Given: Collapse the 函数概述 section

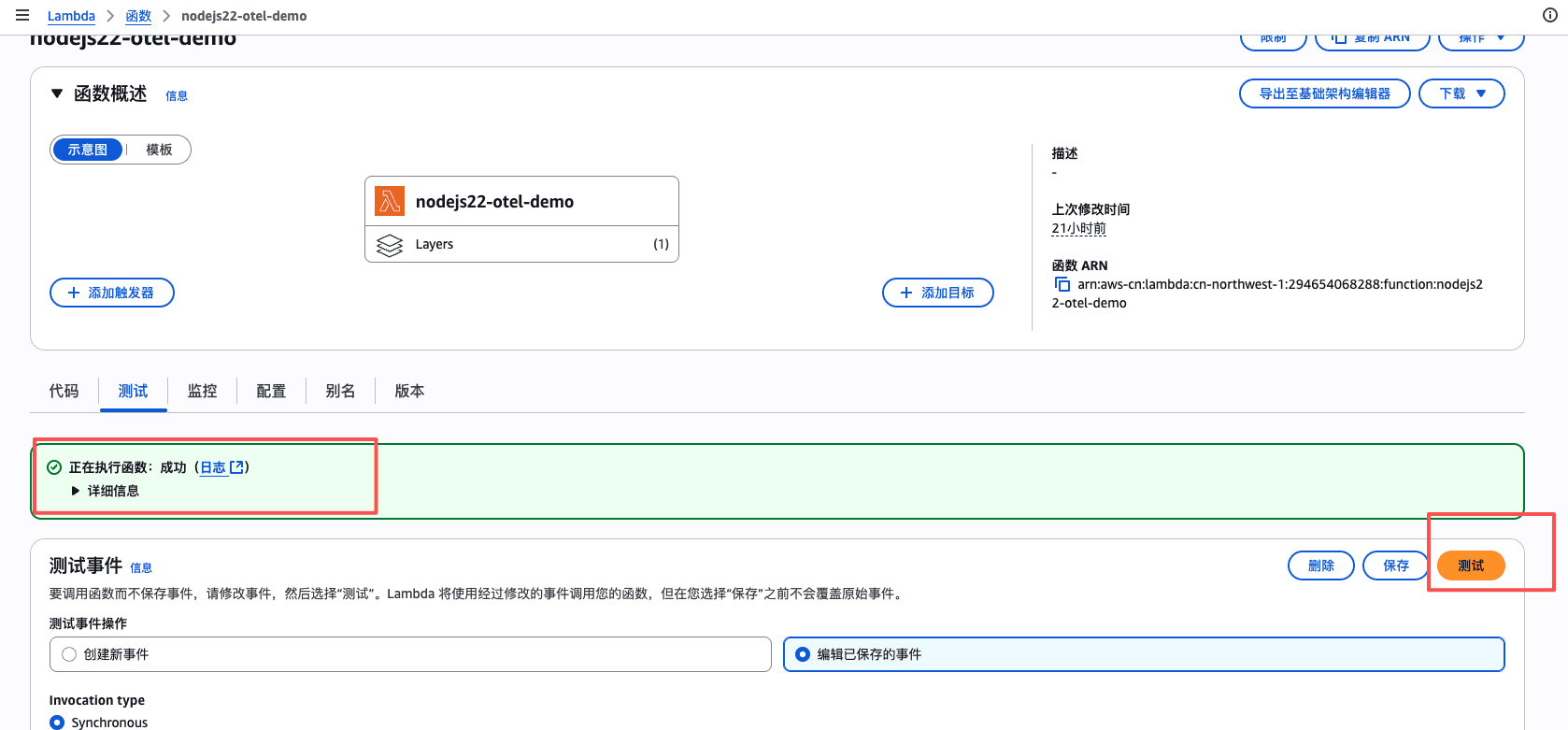Looking at the screenshot, I should click(57, 93).
